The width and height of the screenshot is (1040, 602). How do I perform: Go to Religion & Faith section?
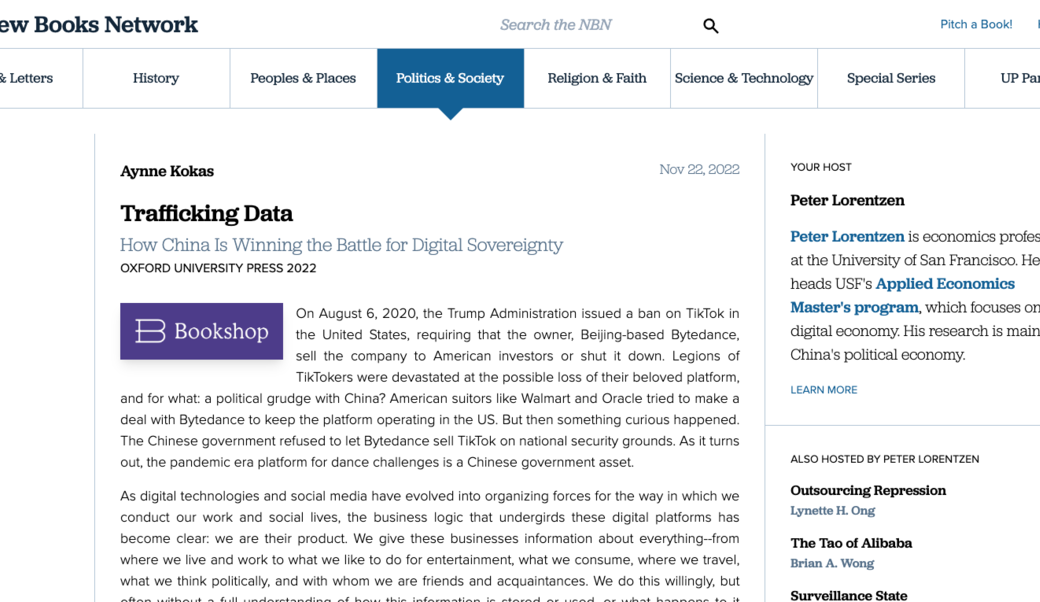597,78
